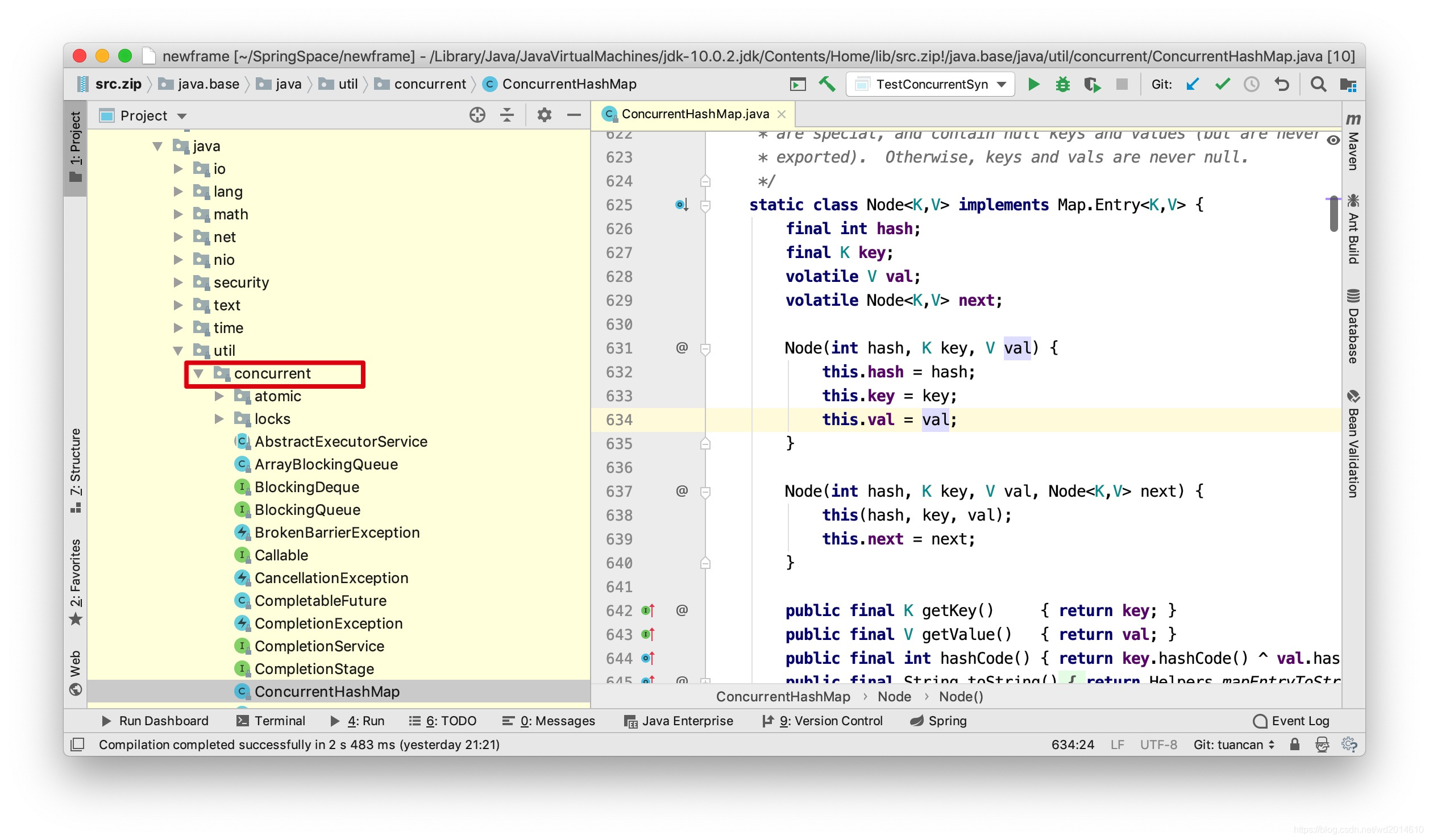Image resolution: width=1429 pixels, height=840 pixels.
Task: Toggle the 2: Favorites side panel
Action: pos(76,581)
